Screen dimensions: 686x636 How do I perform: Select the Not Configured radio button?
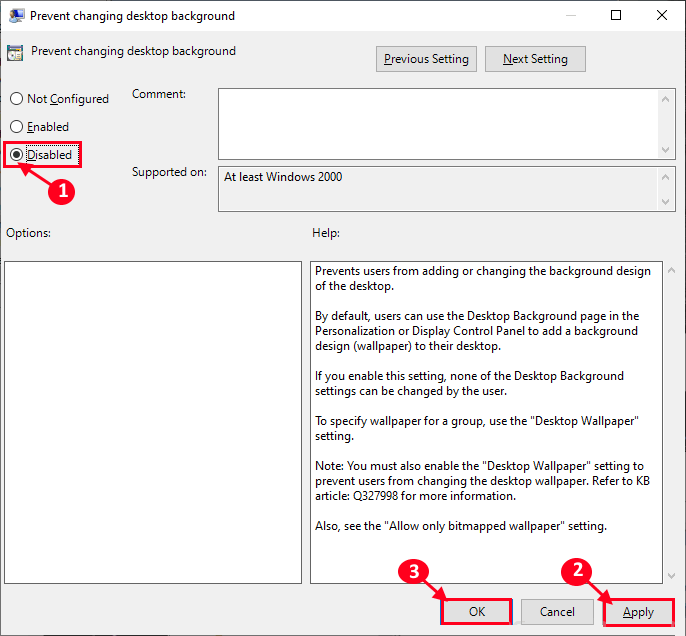59,99
